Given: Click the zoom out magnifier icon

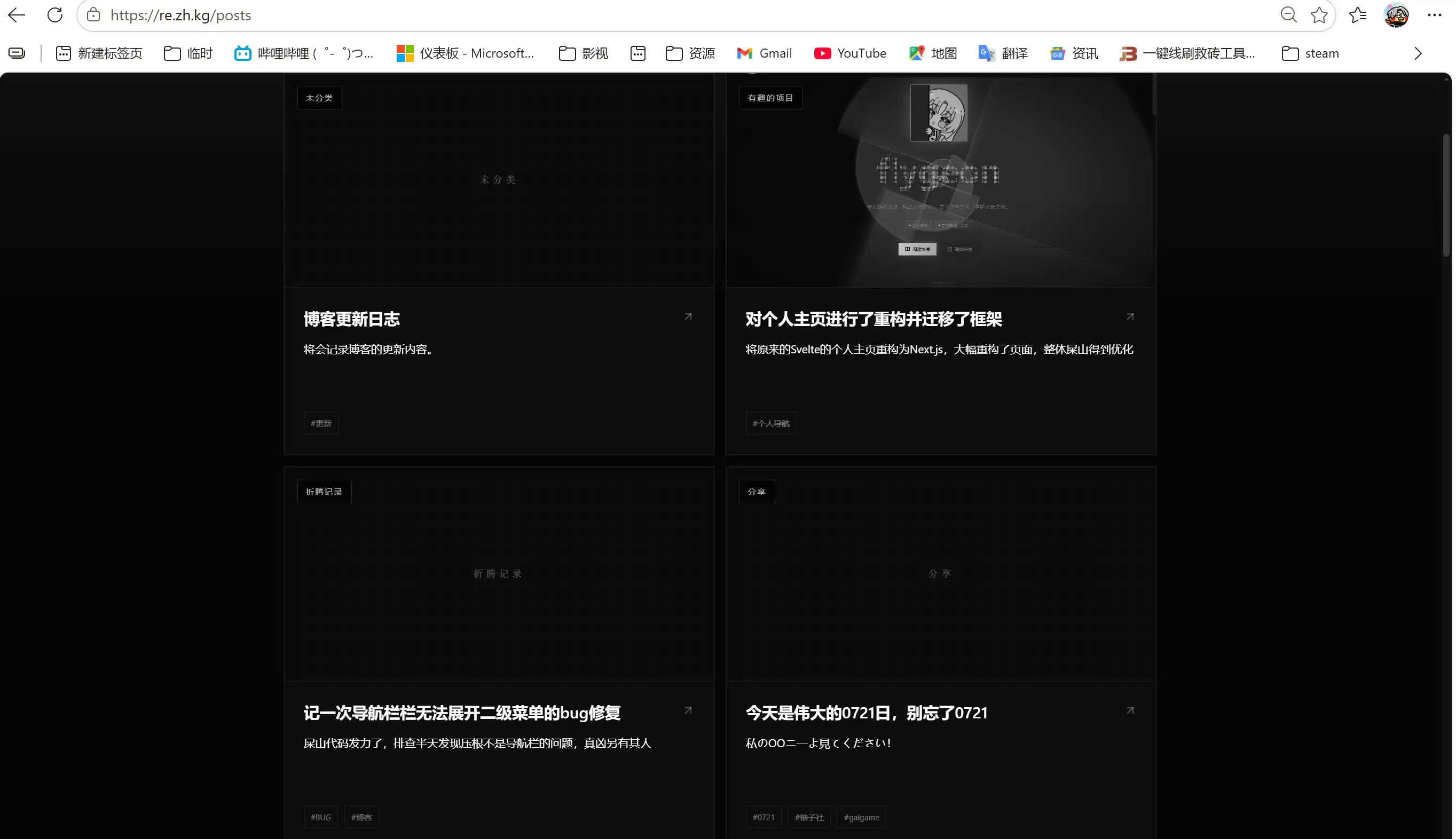Looking at the screenshot, I should coord(1288,15).
